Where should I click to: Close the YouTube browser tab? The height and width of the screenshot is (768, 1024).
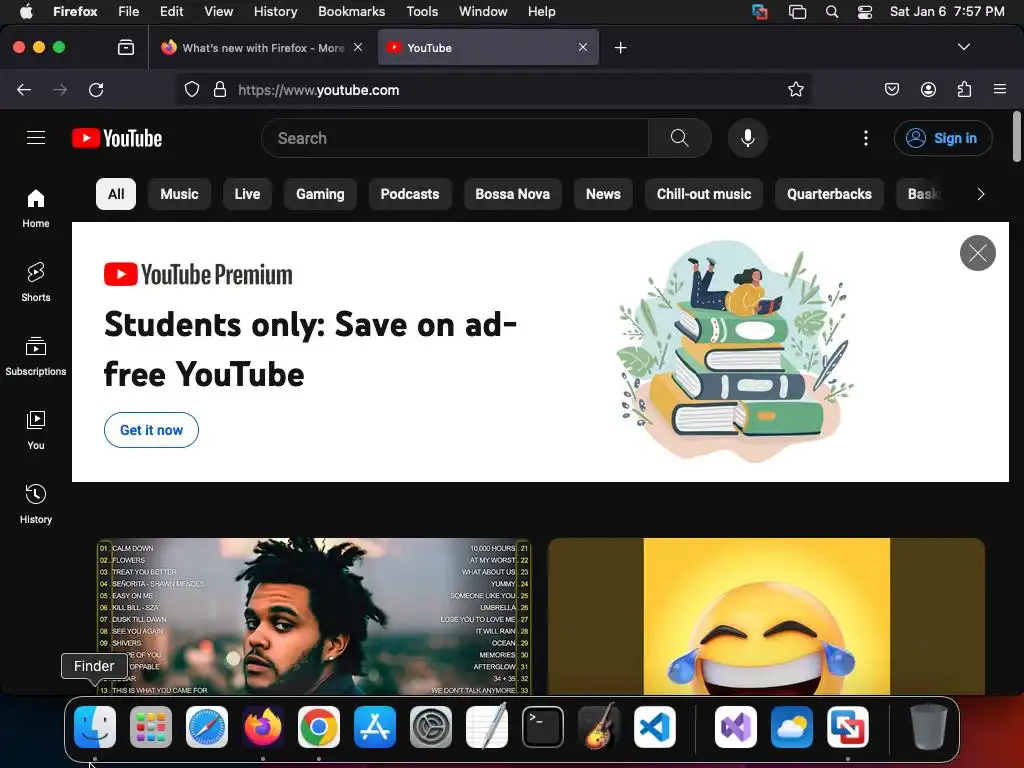pyautogui.click(x=583, y=47)
